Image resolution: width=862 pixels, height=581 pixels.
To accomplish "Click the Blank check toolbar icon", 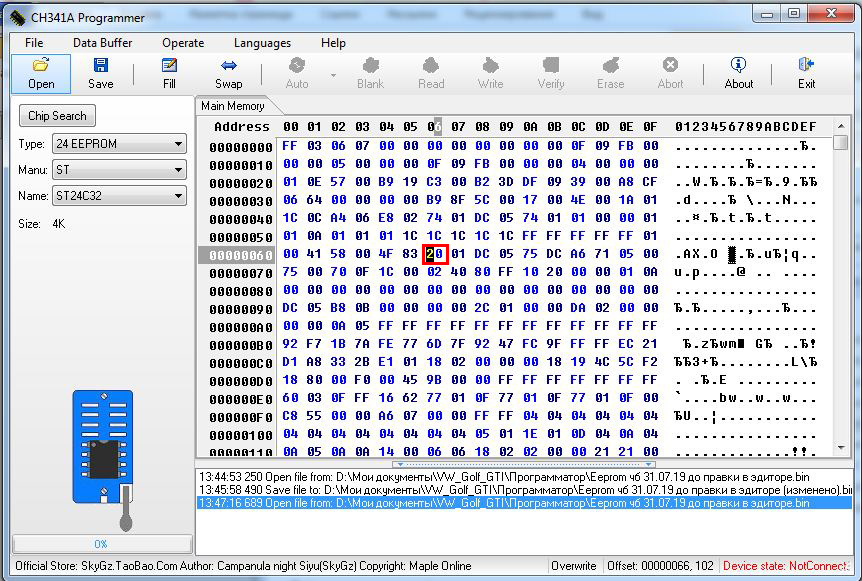I will [x=371, y=65].
